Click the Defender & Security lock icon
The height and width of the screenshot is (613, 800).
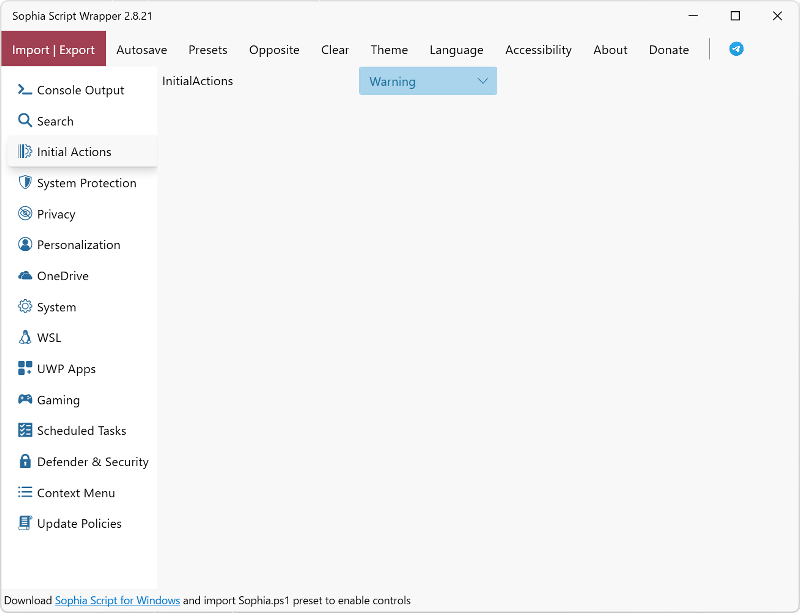point(25,462)
